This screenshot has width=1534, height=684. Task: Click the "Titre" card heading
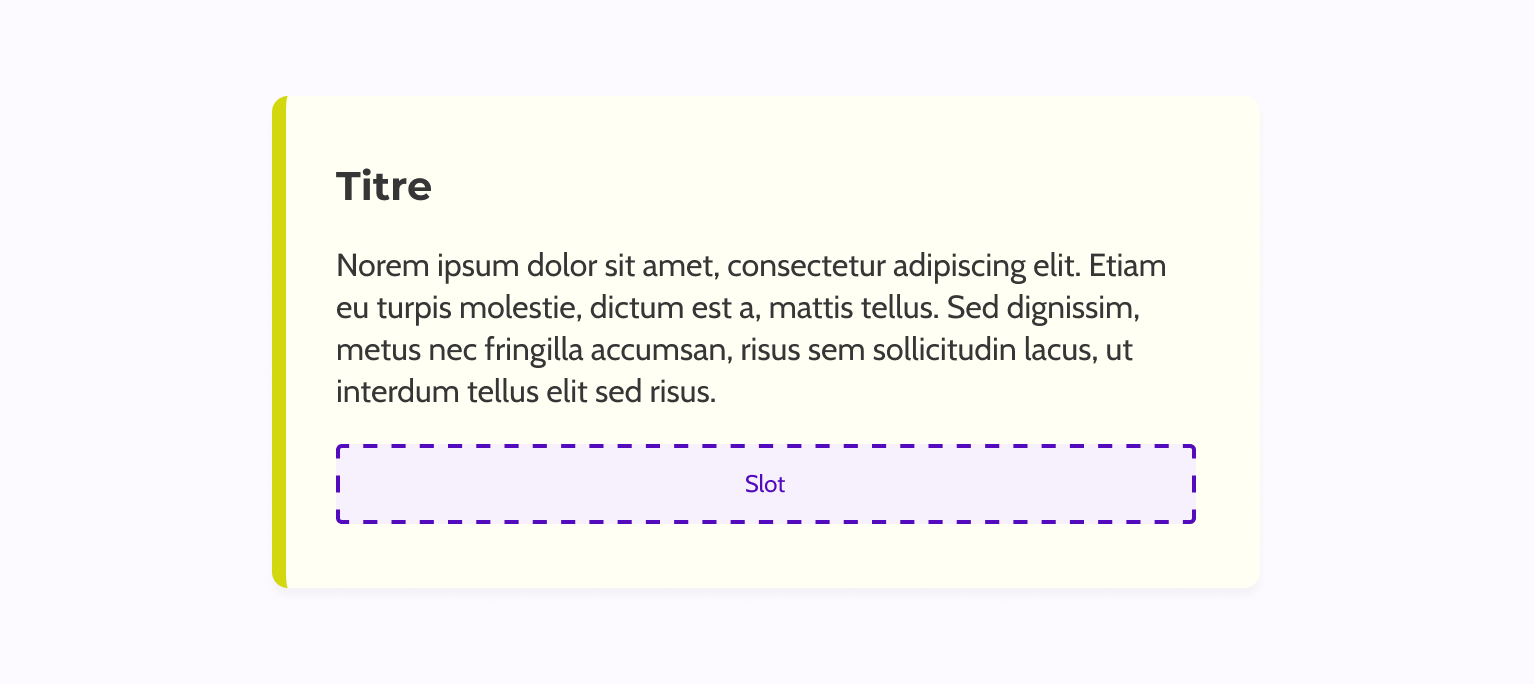(384, 187)
